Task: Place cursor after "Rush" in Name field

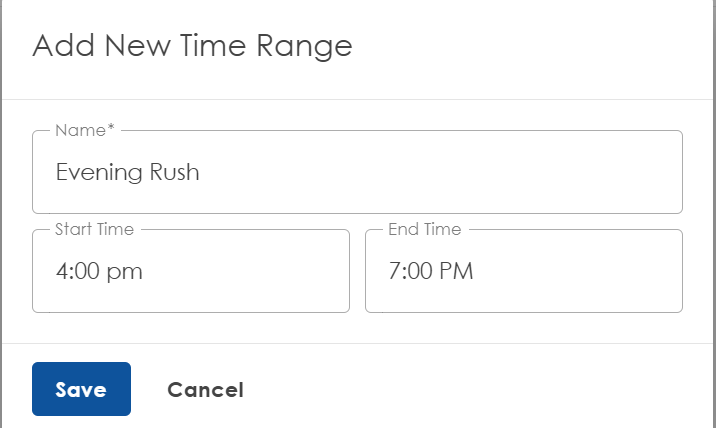Action: 201,172
